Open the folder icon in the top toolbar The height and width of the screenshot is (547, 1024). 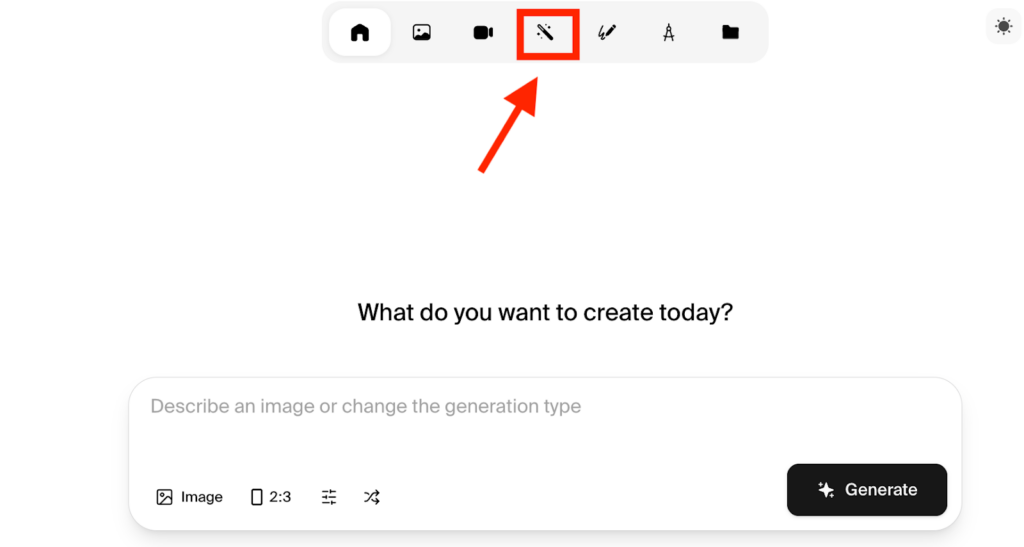[730, 33]
